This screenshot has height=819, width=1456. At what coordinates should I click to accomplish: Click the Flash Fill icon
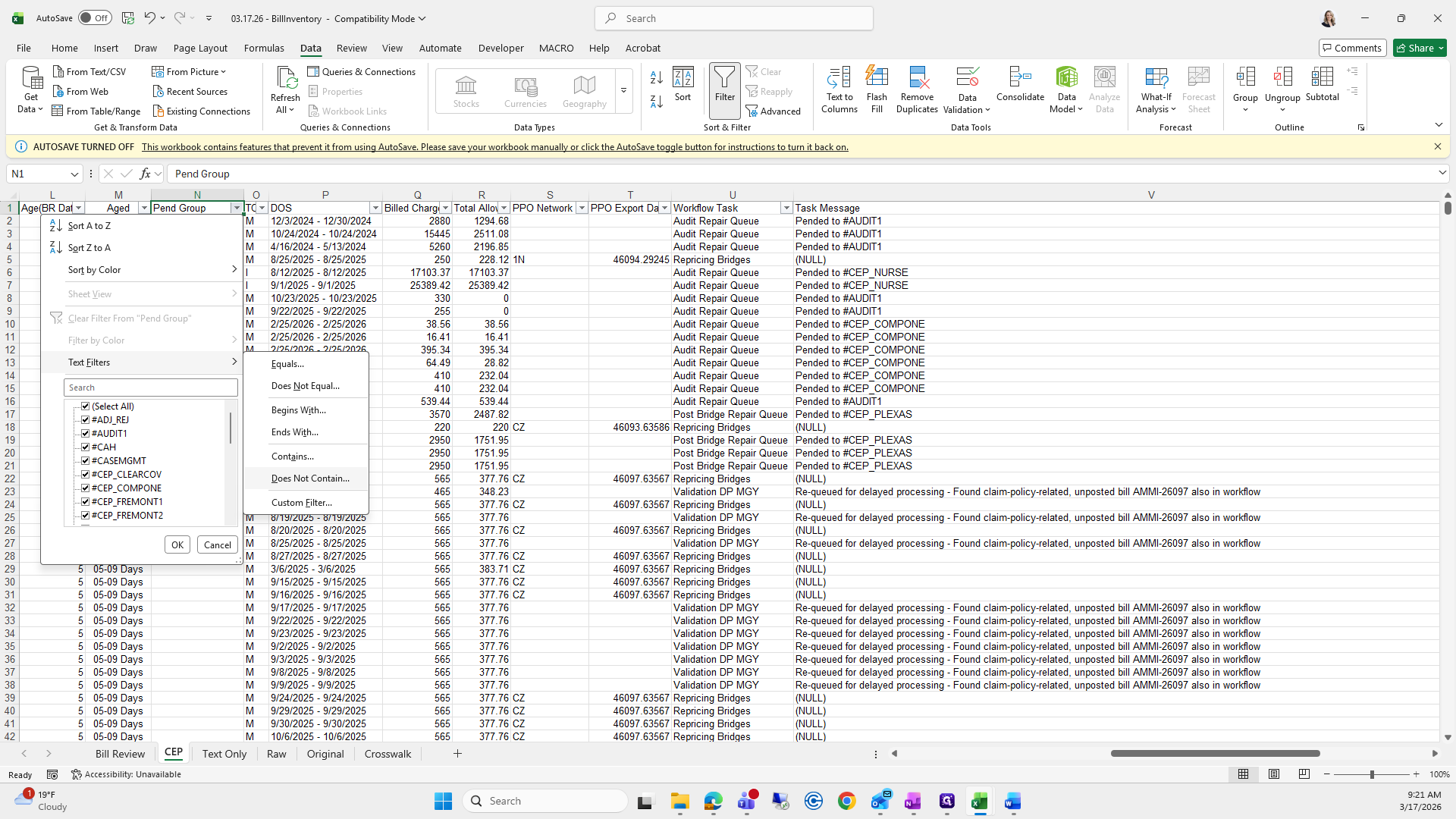pyautogui.click(x=877, y=89)
